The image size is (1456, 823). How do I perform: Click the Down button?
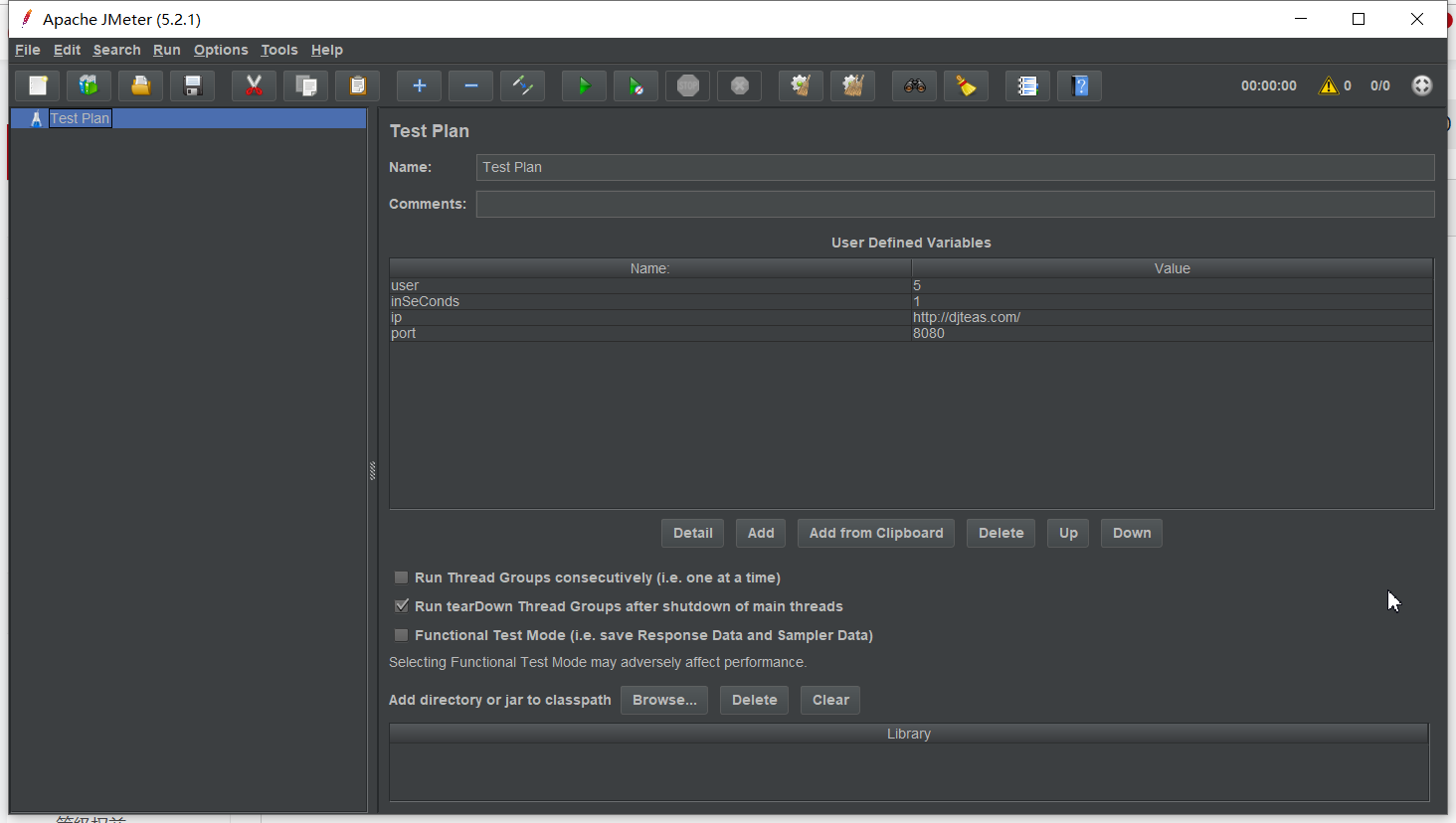coord(1132,533)
